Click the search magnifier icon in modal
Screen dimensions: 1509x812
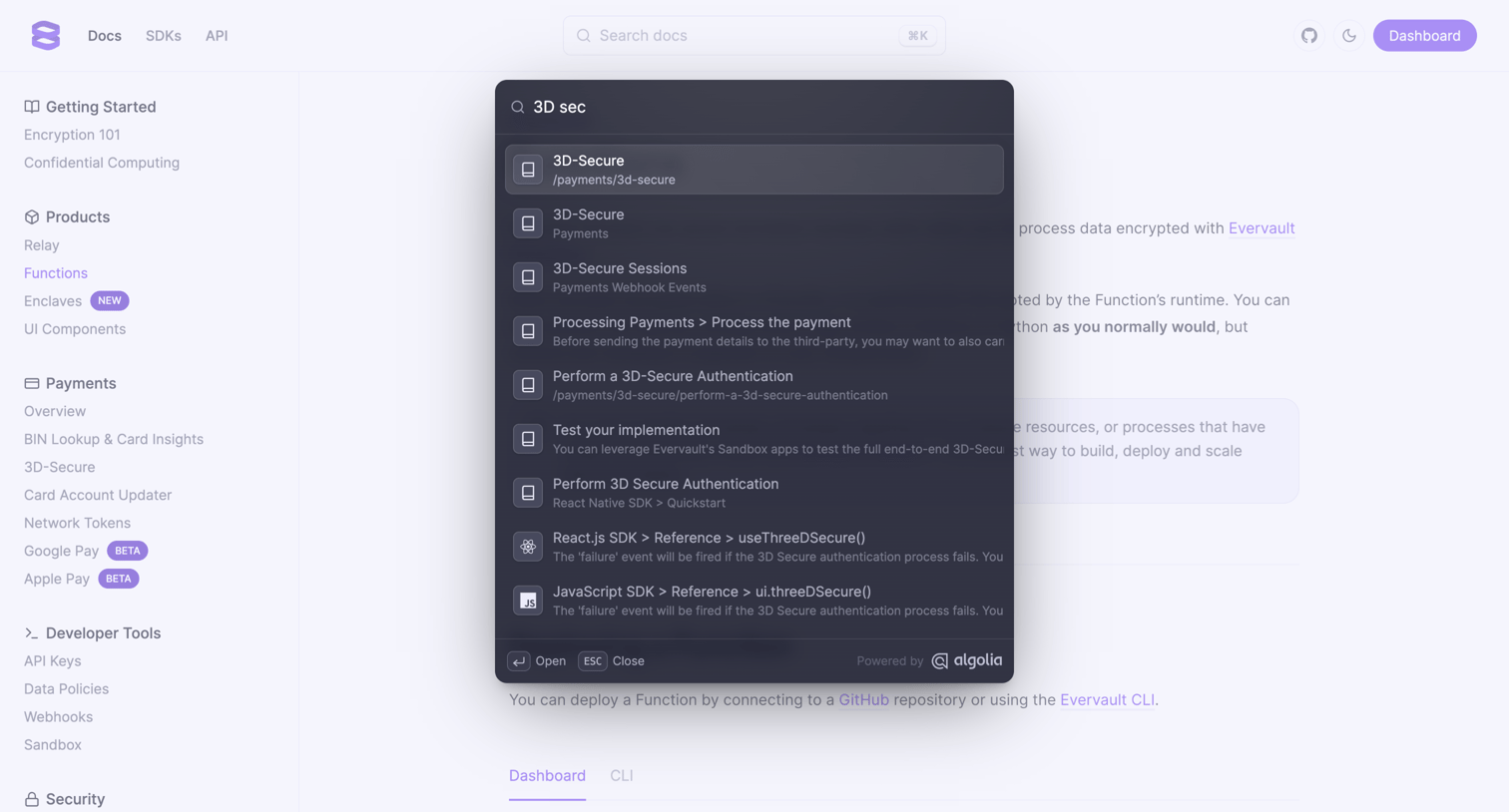click(x=518, y=107)
